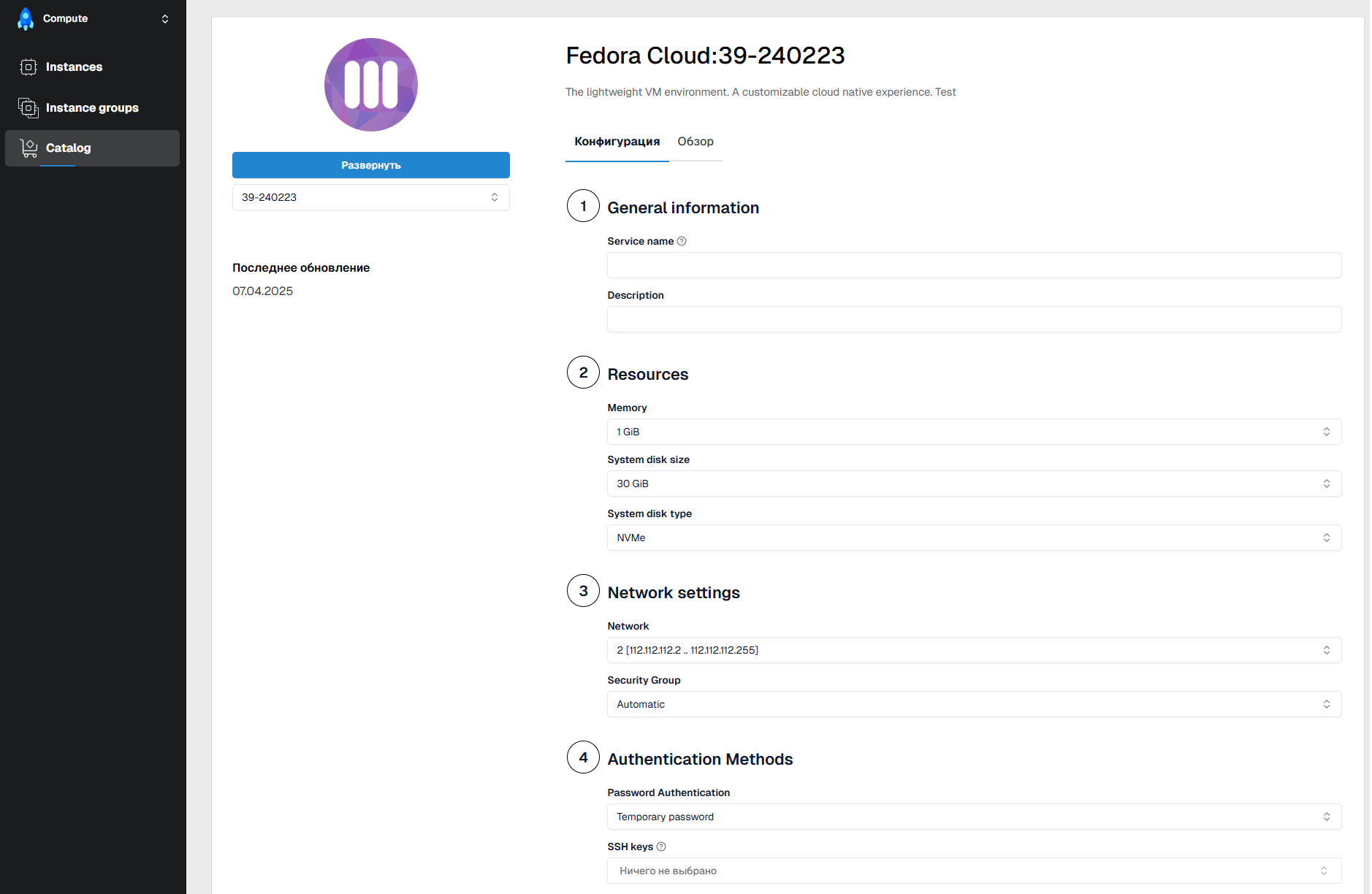Open the System disk type NVMe dropdown
This screenshot has height=894, width=1372.
tap(974, 538)
